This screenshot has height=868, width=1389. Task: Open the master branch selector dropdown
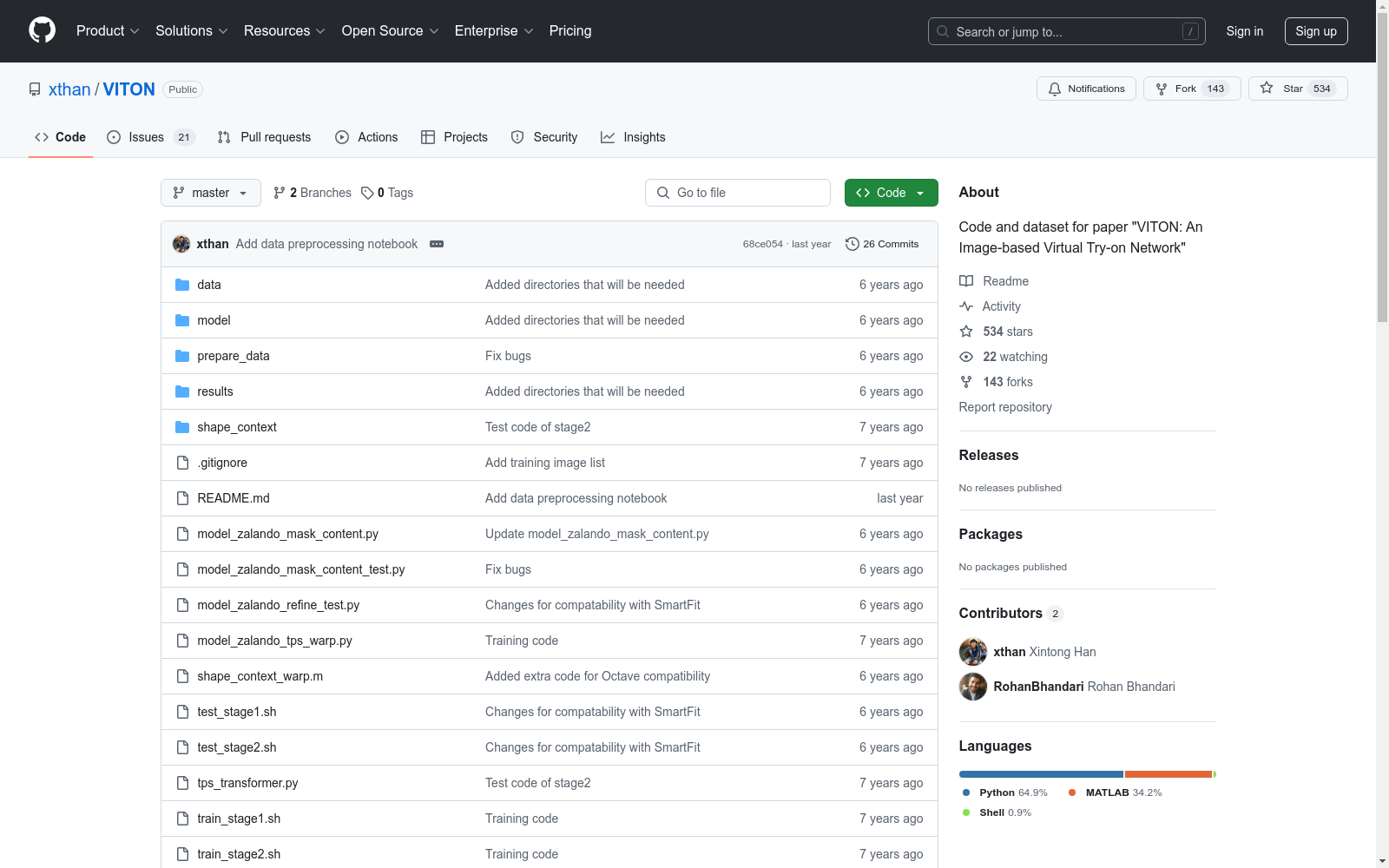pyautogui.click(x=211, y=193)
